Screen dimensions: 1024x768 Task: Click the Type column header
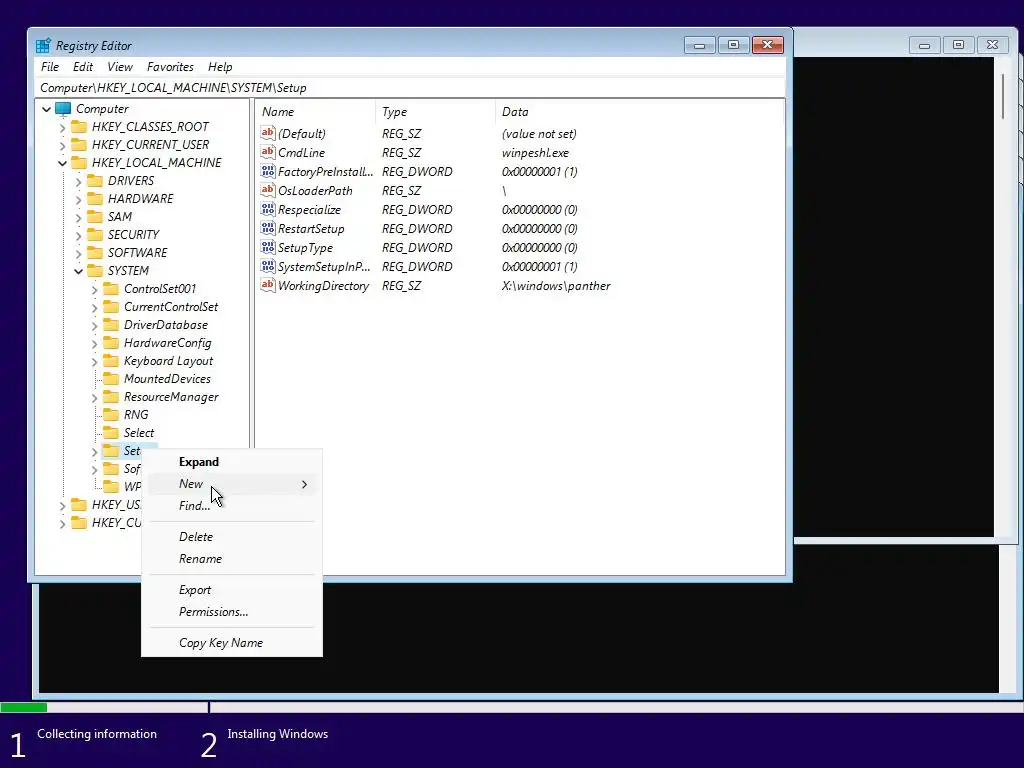point(436,112)
